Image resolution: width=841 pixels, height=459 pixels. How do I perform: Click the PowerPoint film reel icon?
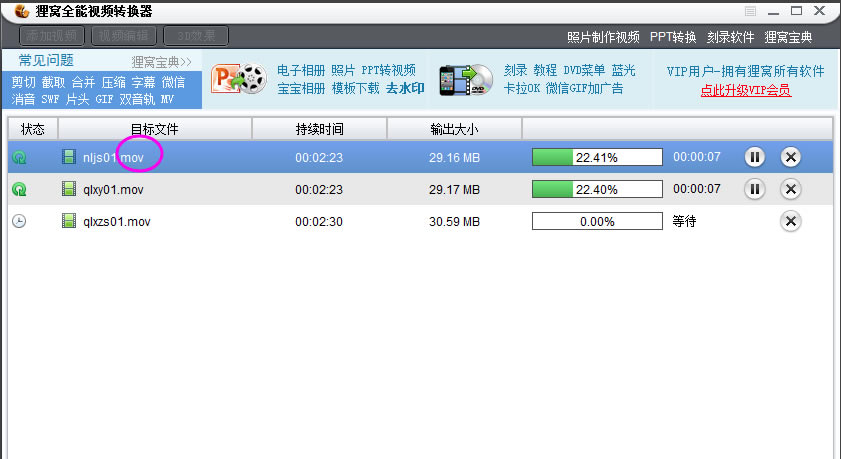(238, 80)
